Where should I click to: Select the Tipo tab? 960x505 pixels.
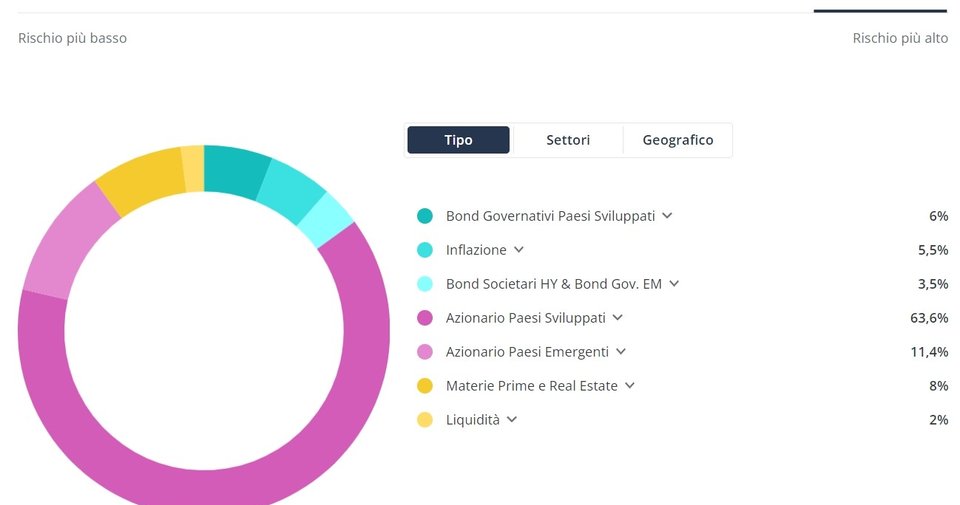point(458,140)
